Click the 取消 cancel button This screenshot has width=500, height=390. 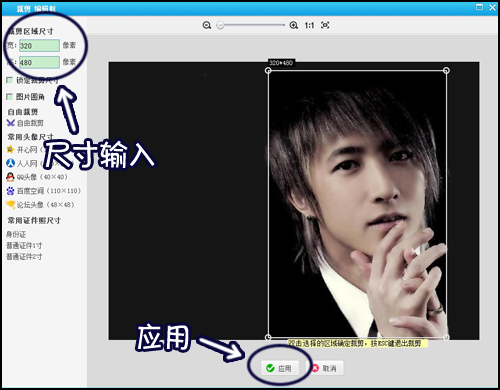[x=326, y=368]
